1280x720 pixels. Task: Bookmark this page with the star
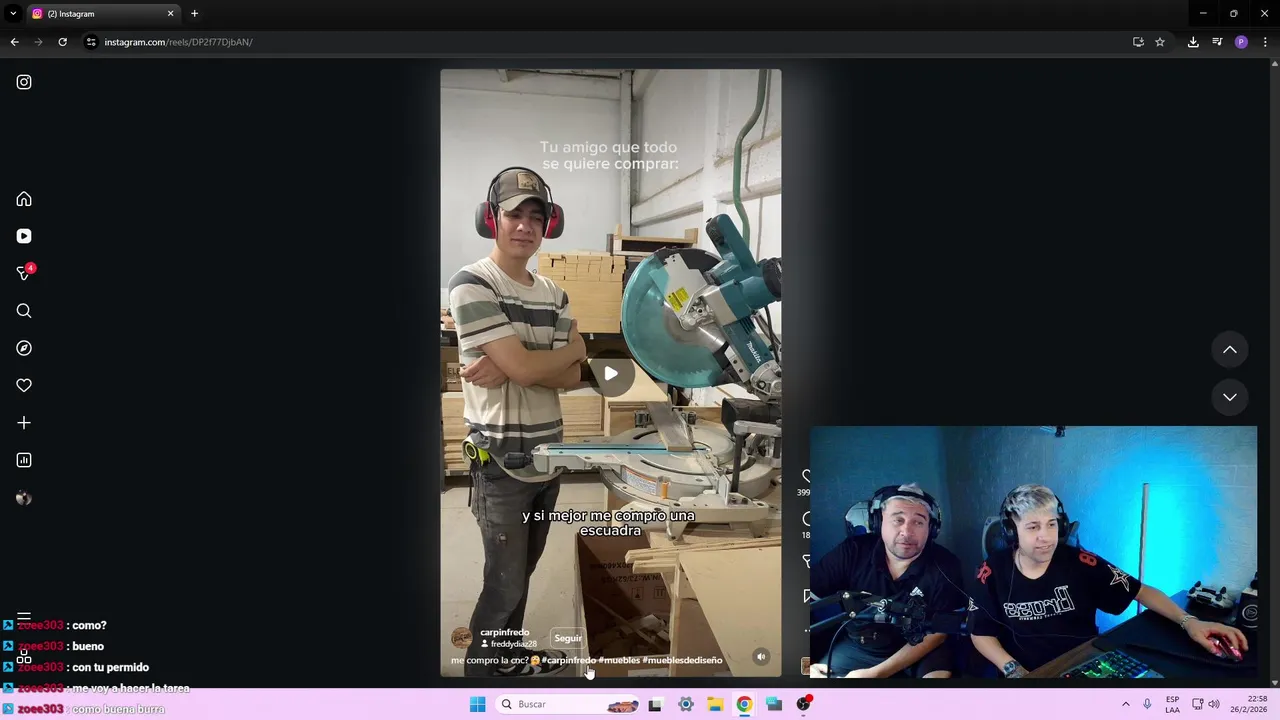point(1160,42)
